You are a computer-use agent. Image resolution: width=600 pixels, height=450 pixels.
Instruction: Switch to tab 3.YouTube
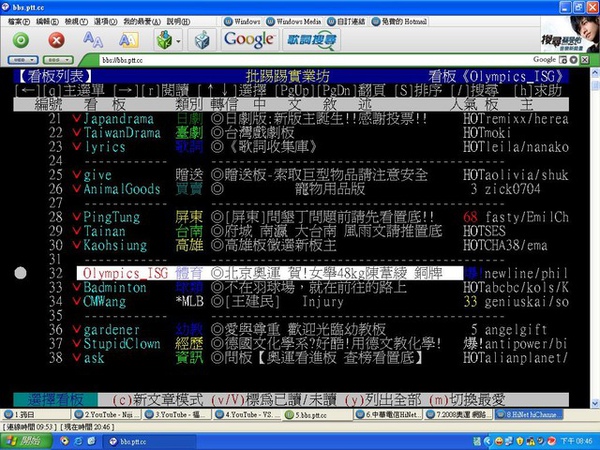[x=178, y=414]
